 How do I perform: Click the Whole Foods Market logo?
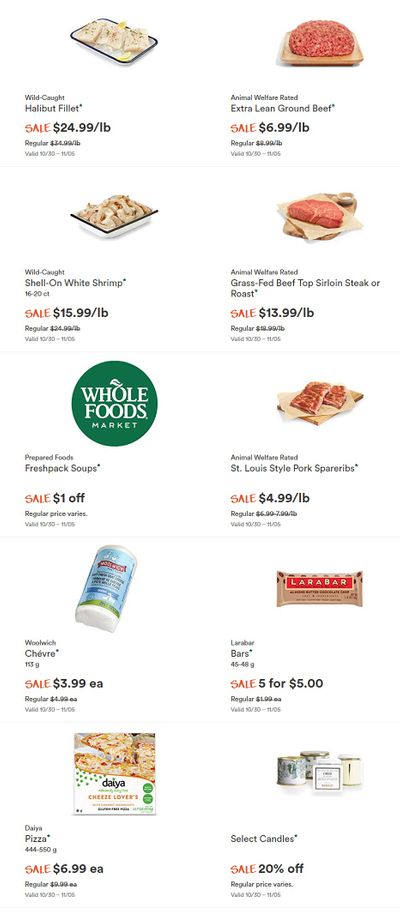[114, 403]
